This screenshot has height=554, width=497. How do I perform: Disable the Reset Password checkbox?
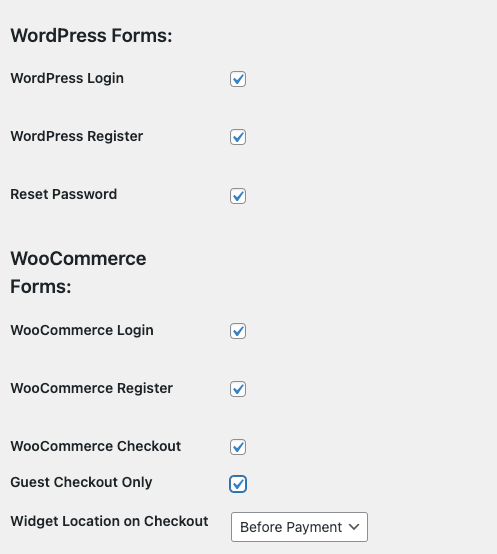point(238,196)
